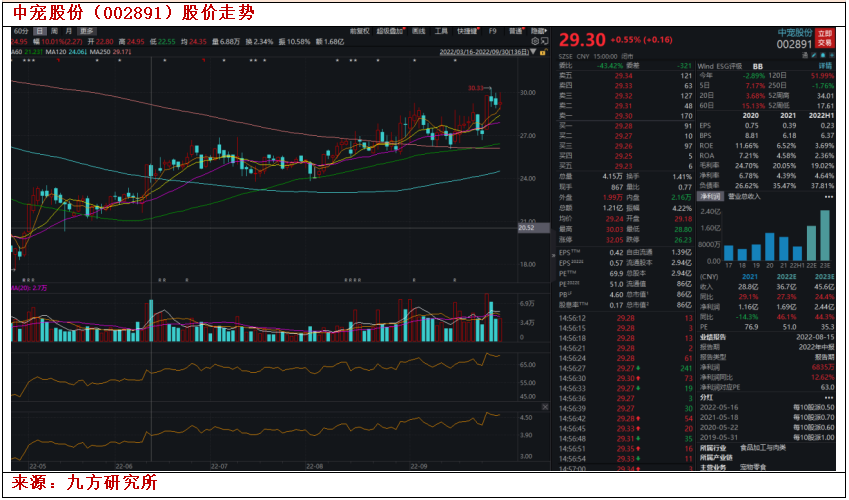The width and height of the screenshot is (849, 500).
Task: Select the 净利润 chart tab
Action: coord(711,197)
